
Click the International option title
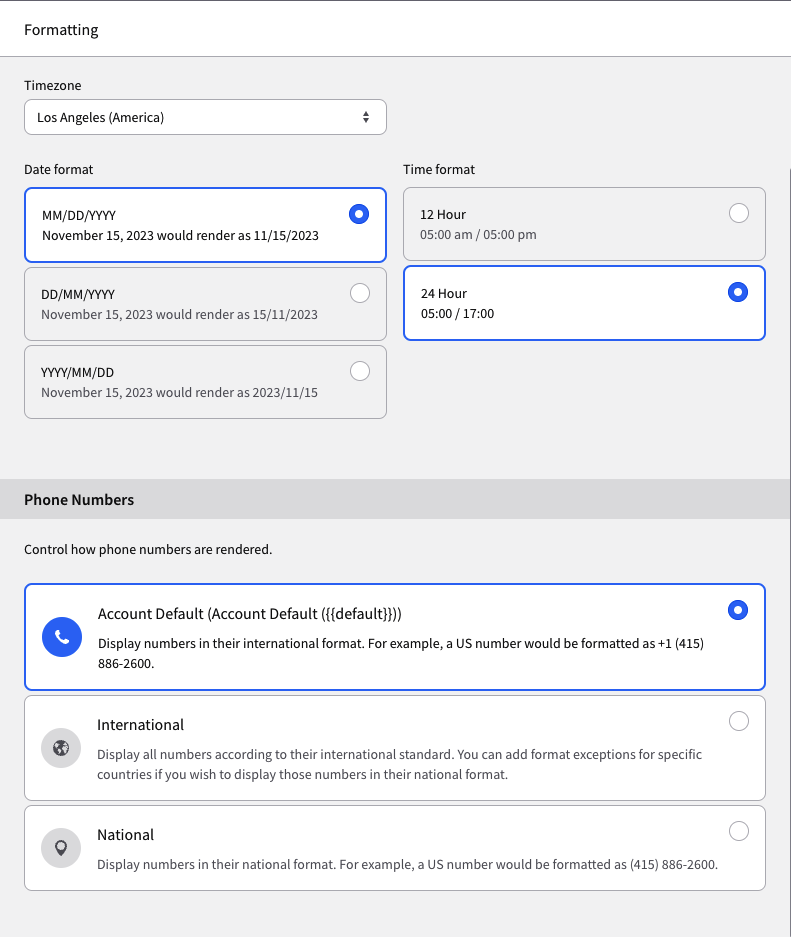140,725
